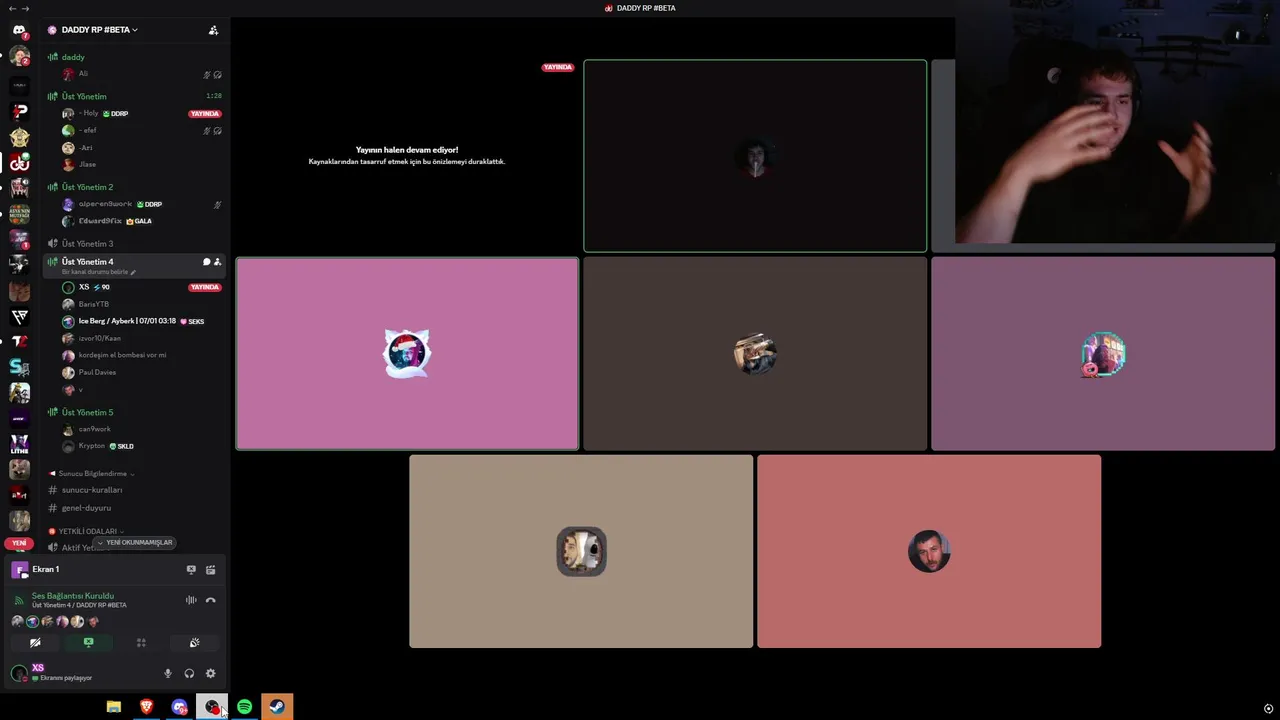Join the daddy voice channel
Image resolution: width=1280 pixels, height=720 pixels.
pos(73,57)
